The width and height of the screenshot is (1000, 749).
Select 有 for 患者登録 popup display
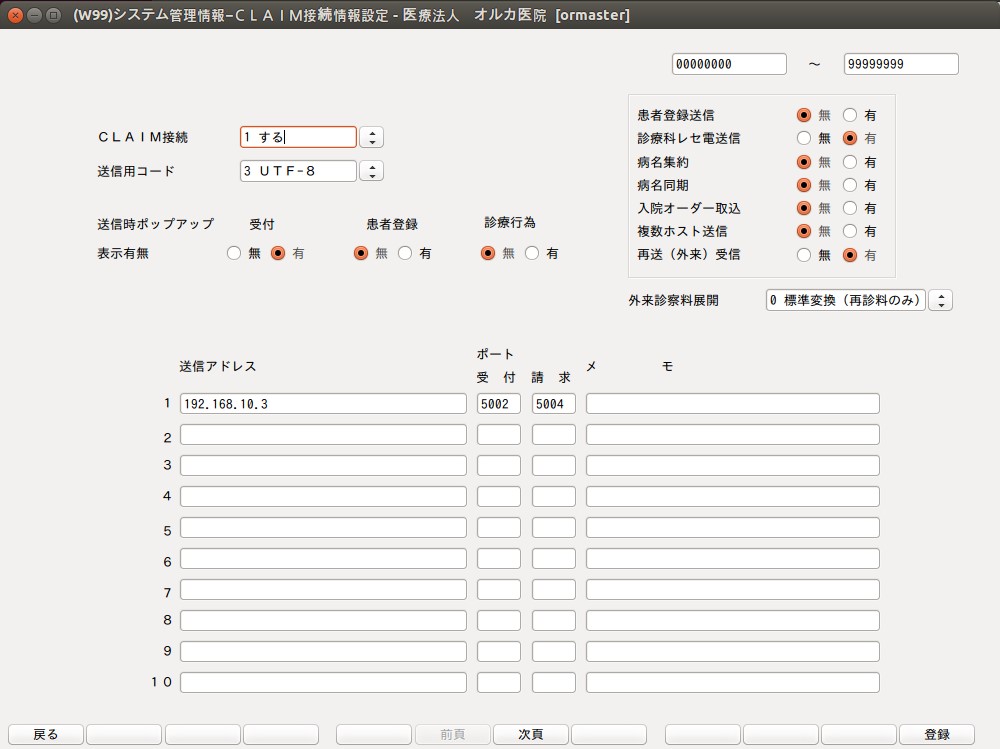click(405, 253)
